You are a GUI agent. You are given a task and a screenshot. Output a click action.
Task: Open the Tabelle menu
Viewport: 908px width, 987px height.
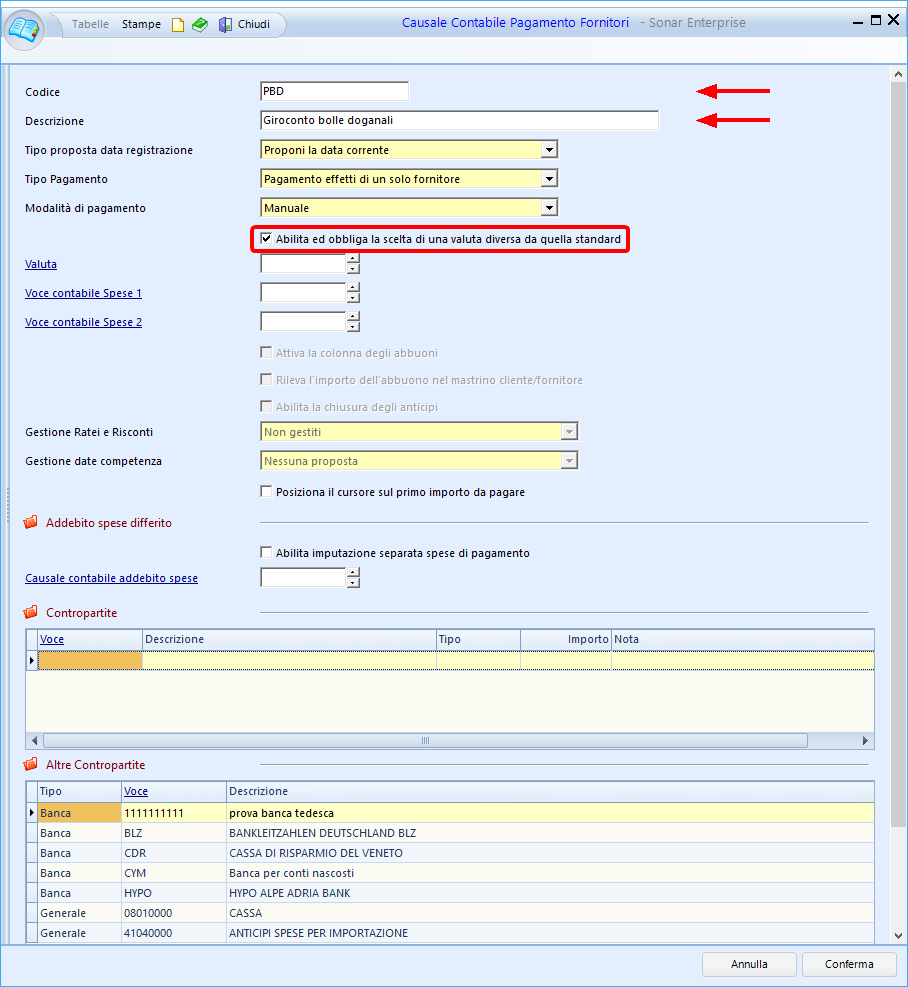(x=90, y=25)
